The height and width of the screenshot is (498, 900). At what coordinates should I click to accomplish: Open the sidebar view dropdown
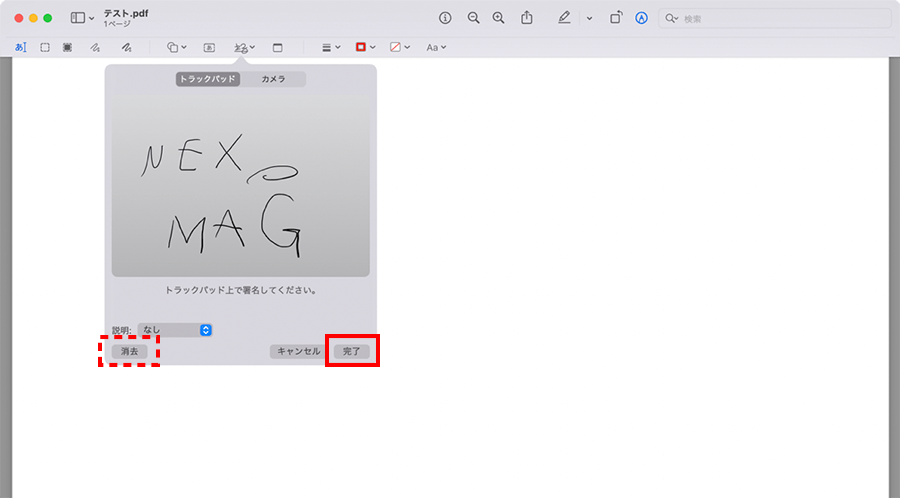[x=83, y=18]
